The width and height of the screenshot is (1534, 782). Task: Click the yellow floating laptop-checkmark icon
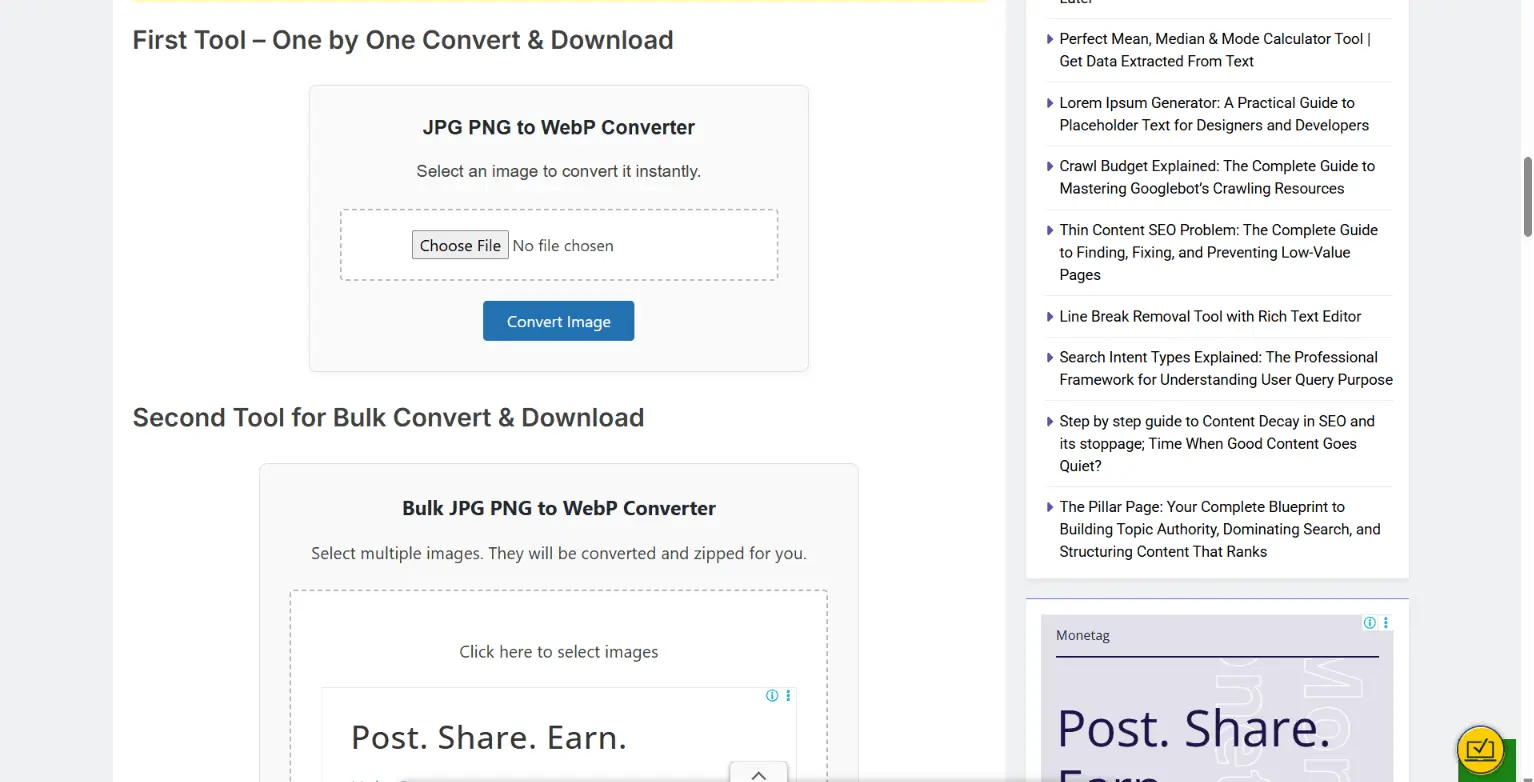(1481, 749)
